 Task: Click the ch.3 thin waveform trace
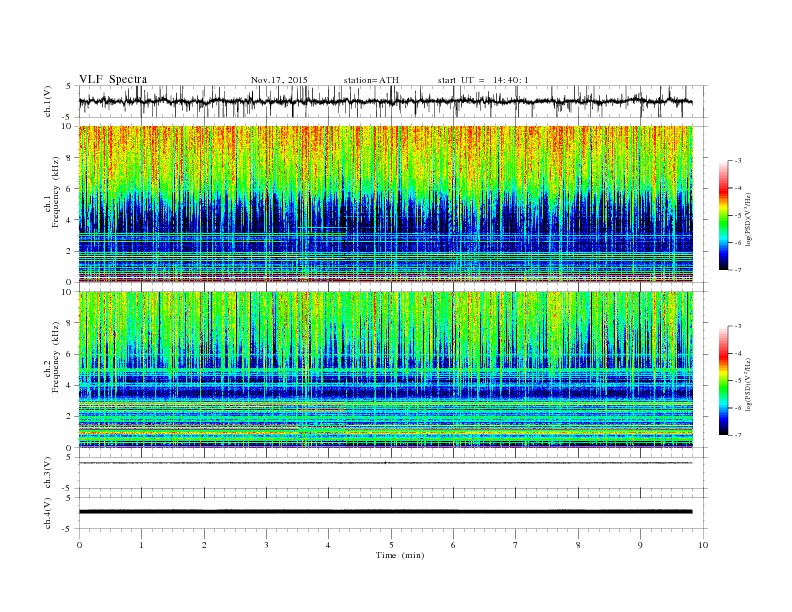pos(386,463)
